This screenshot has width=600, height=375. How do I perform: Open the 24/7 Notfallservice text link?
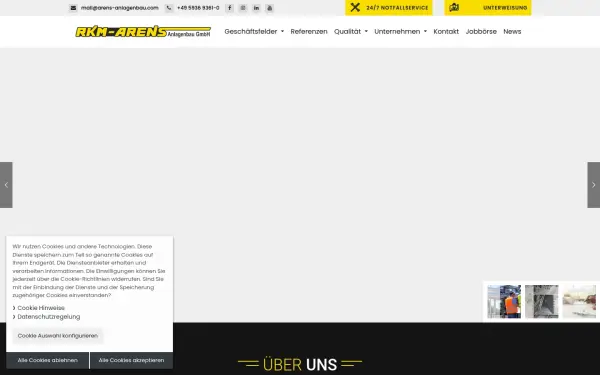pos(397,8)
